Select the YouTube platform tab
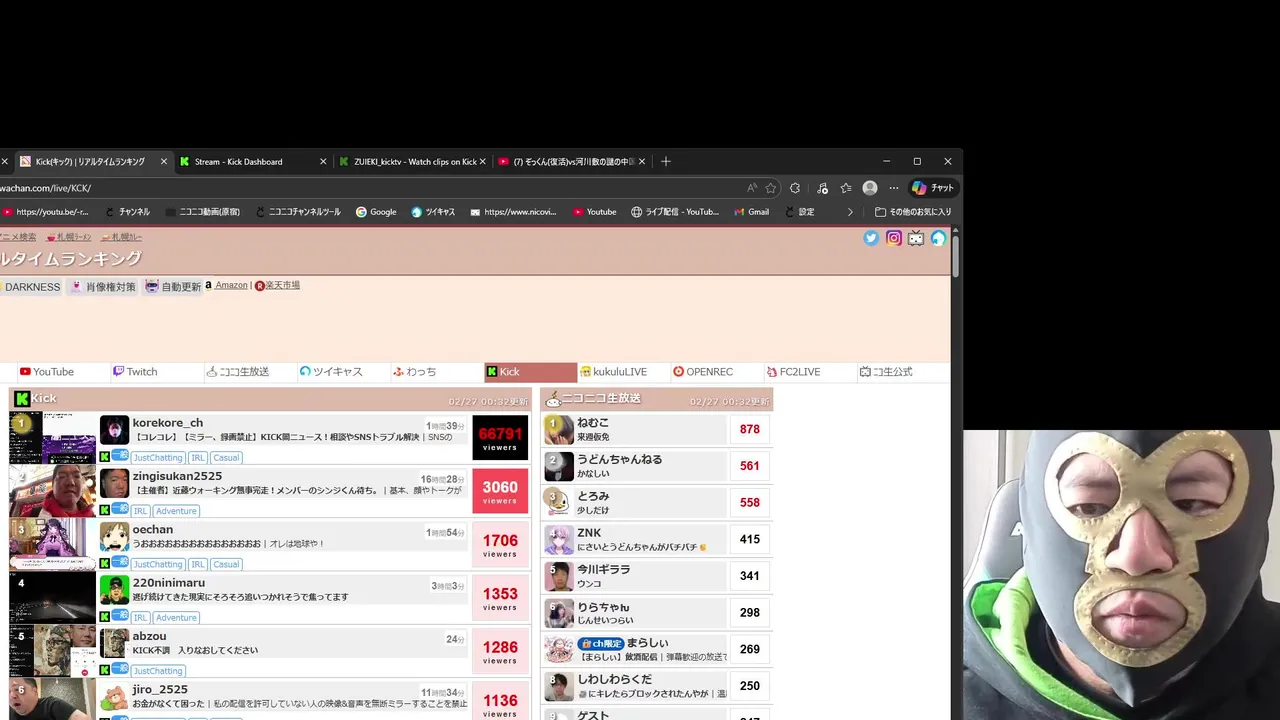 [62, 372]
